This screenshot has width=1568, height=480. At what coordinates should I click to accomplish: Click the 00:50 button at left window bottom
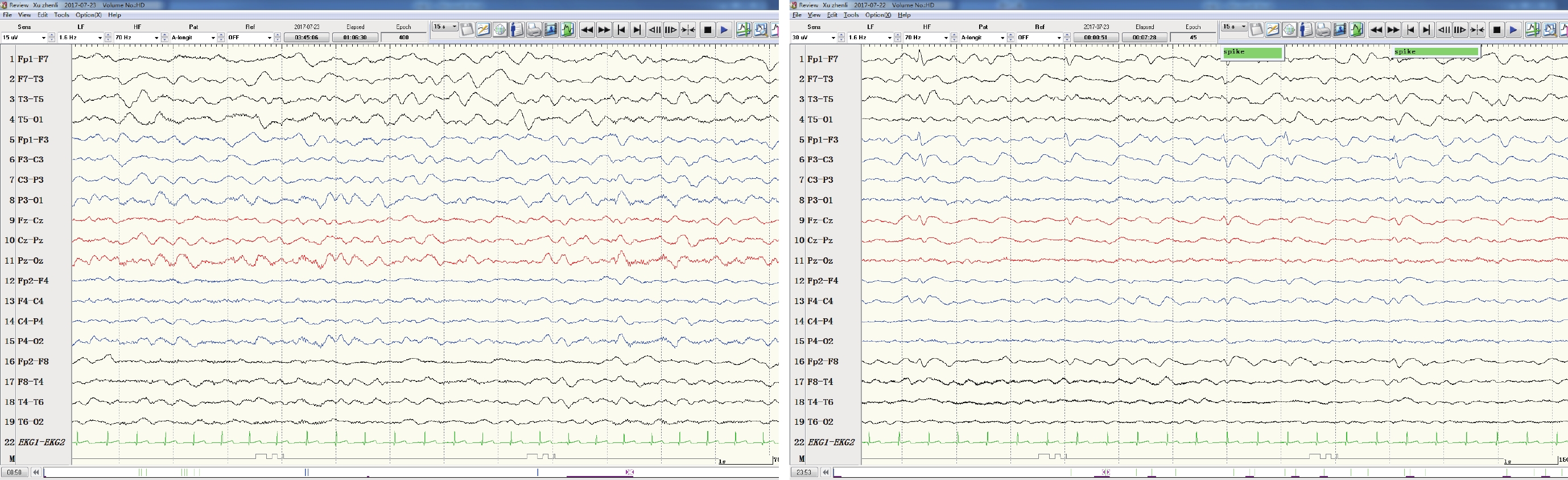click(14, 472)
